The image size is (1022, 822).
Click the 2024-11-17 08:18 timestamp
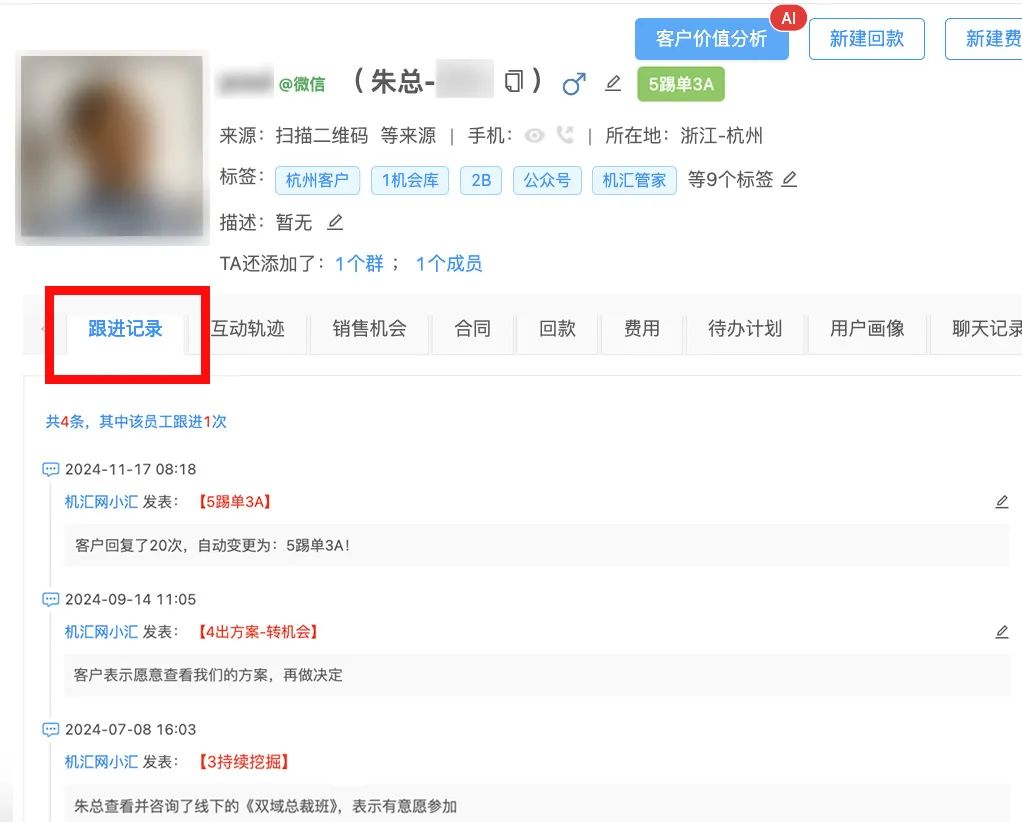[130, 469]
